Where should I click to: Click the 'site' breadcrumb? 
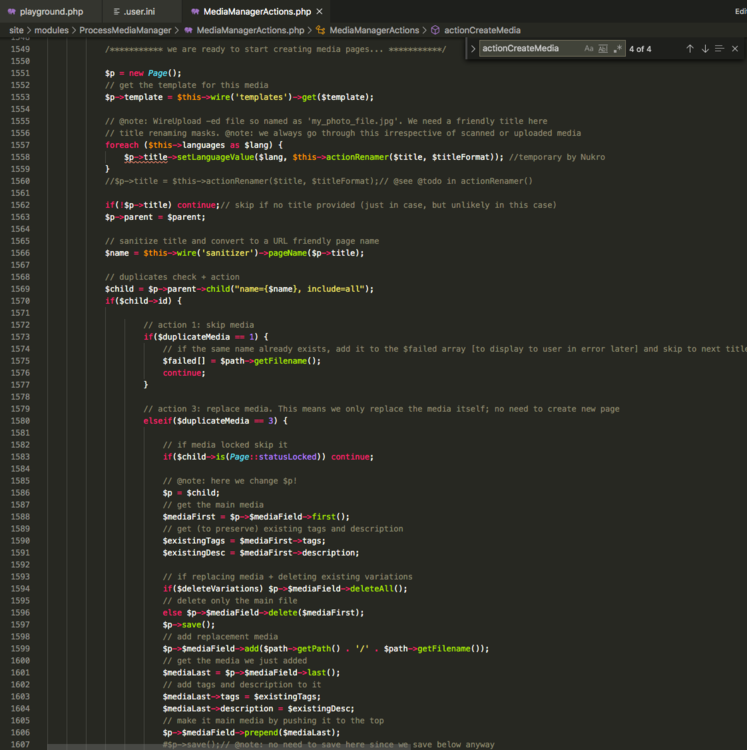point(16,30)
